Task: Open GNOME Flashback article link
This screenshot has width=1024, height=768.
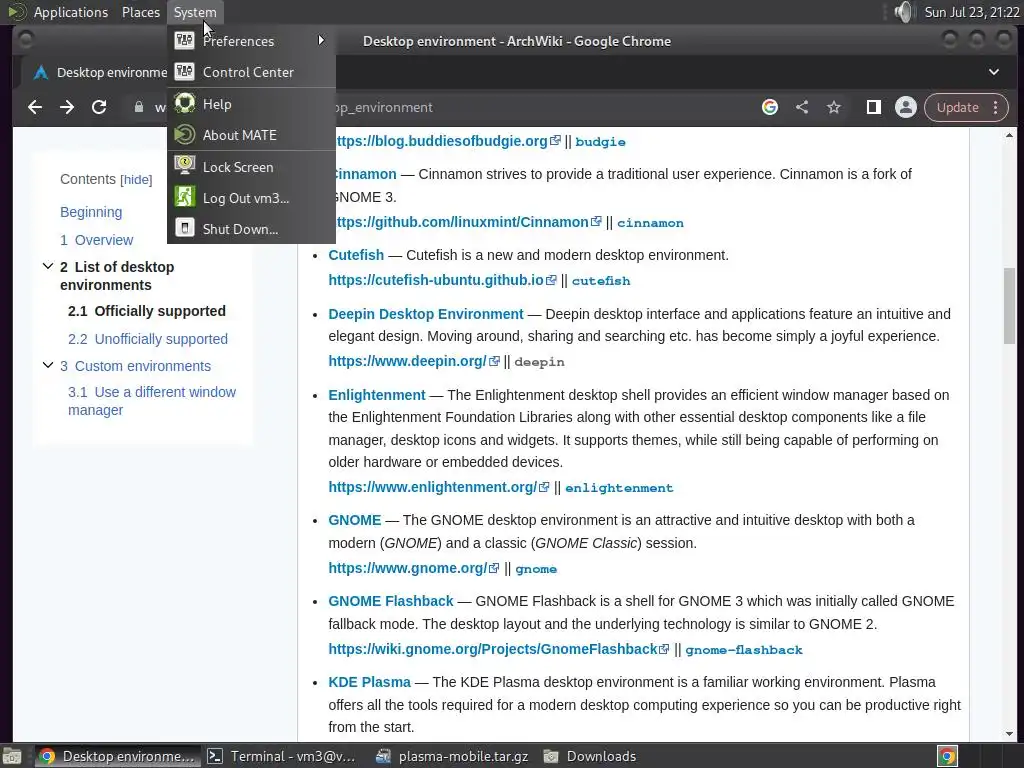Action: click(x=391, y=601)
